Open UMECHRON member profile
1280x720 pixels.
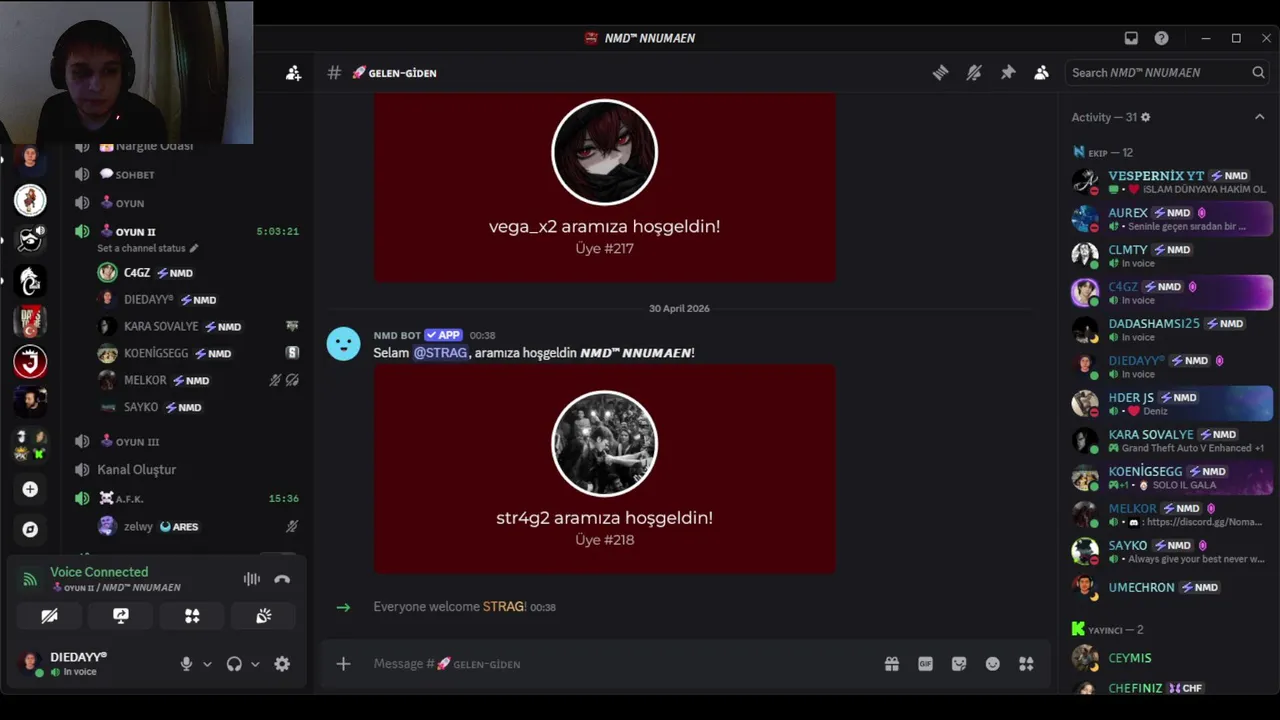pos(1169,587)
